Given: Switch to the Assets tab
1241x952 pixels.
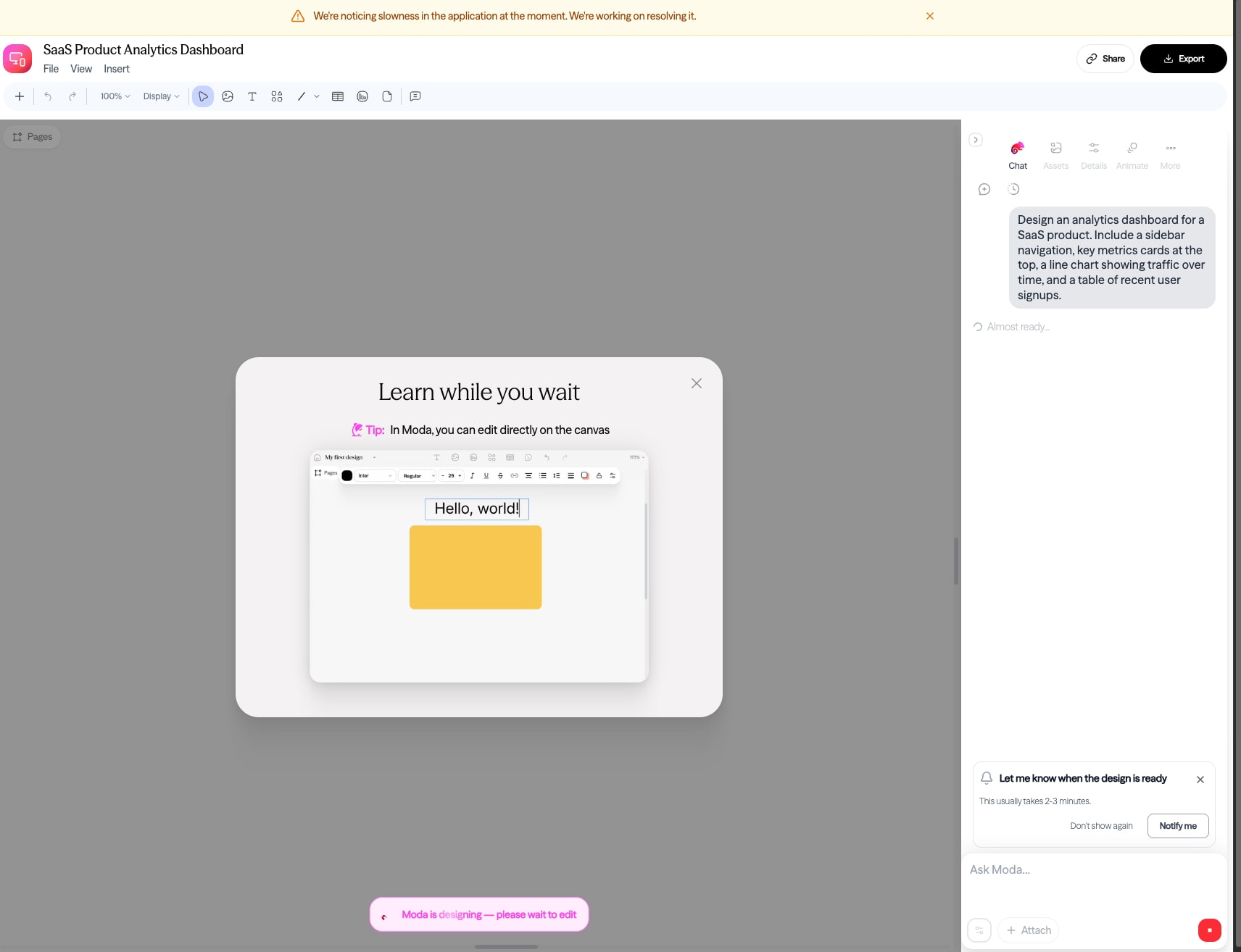Looking at the screenshot, I should 1056,156.
